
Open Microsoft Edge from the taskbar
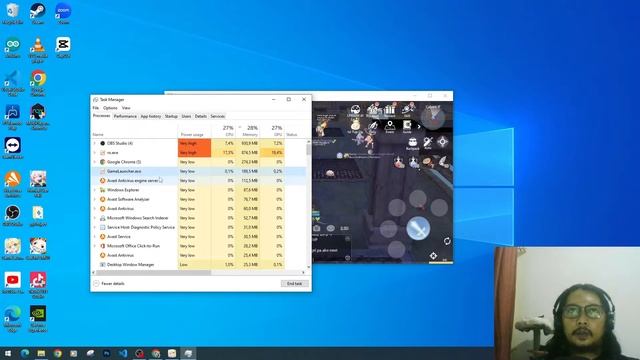click(24, 353)
